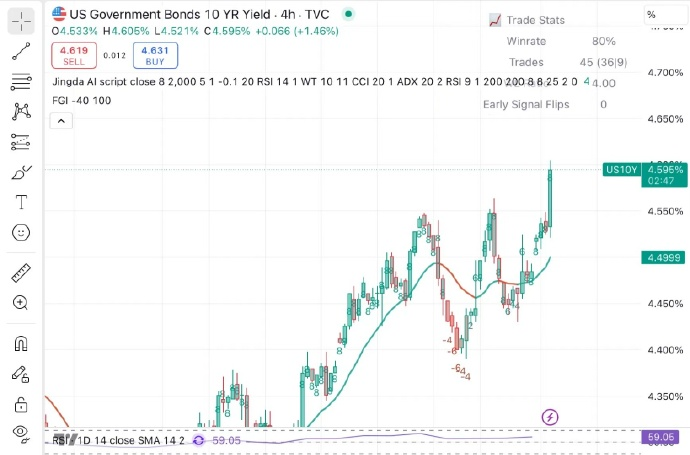Click the US Government Bonds 10 YR Yield title
The width and height of the screenshot is (690, 455).
(x=170, y=15)
